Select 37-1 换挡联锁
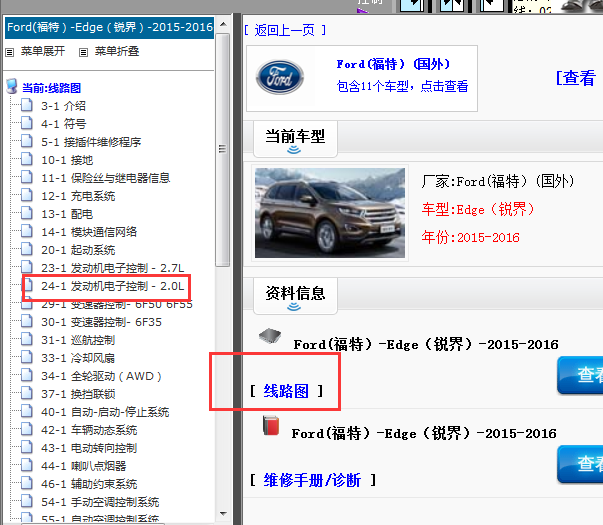 [x=78, y=394]
